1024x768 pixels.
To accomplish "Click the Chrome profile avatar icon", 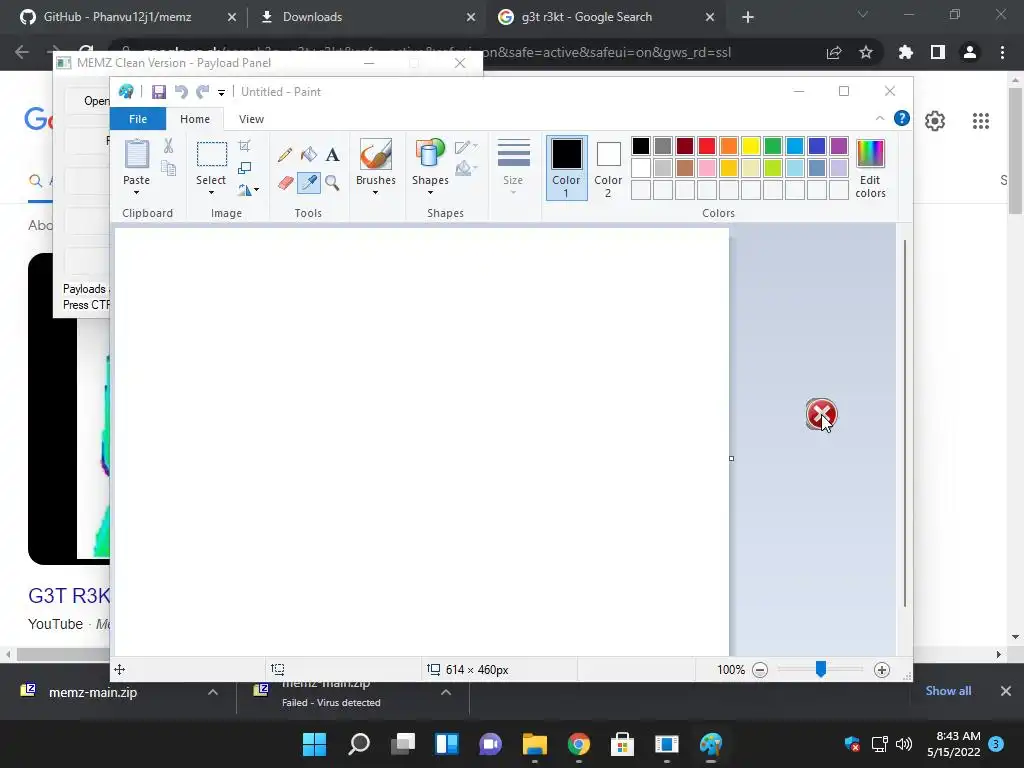I will 969,52.
